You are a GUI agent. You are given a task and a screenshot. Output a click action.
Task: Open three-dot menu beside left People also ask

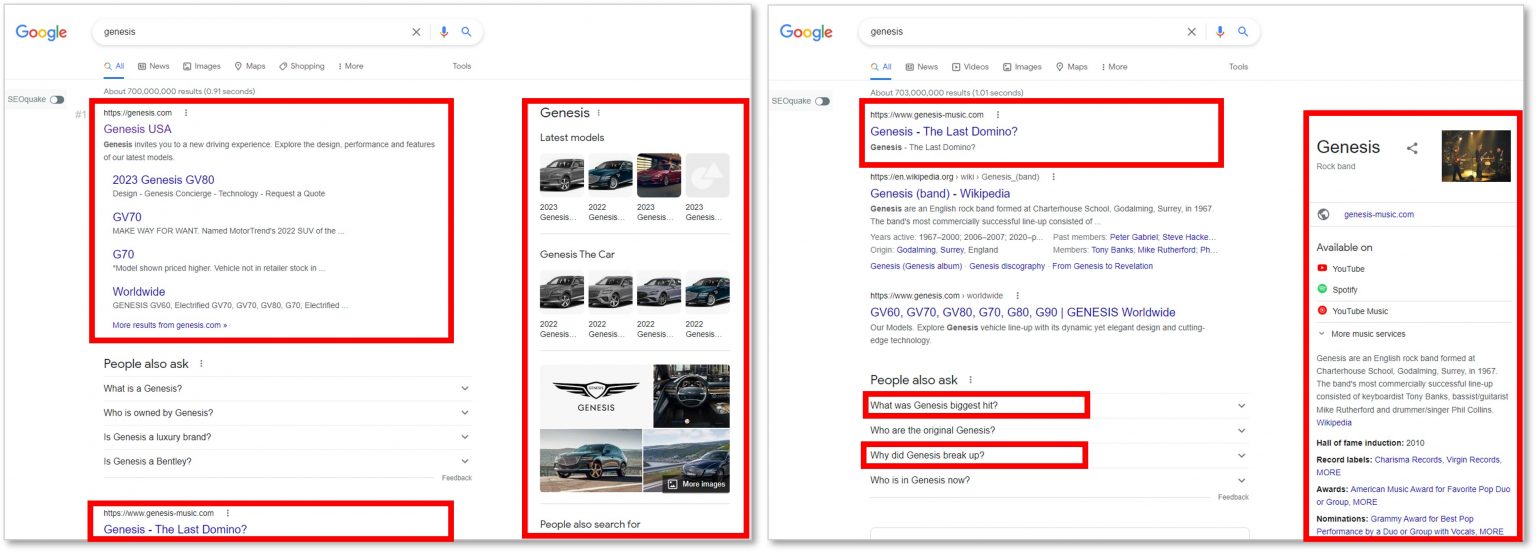tap(201, 364)
